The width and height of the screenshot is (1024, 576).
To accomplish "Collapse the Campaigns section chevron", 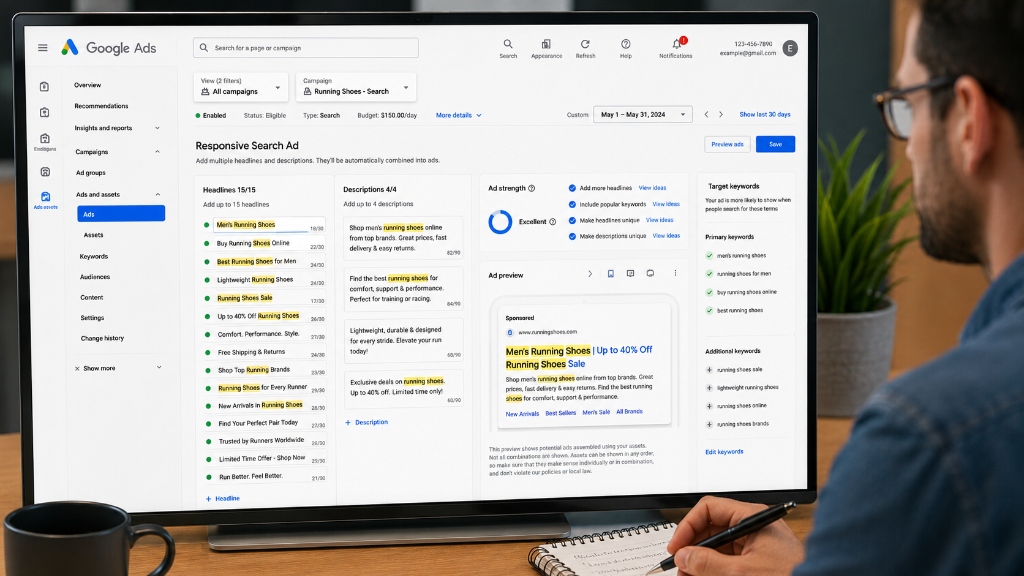I will tap(157, 152).
